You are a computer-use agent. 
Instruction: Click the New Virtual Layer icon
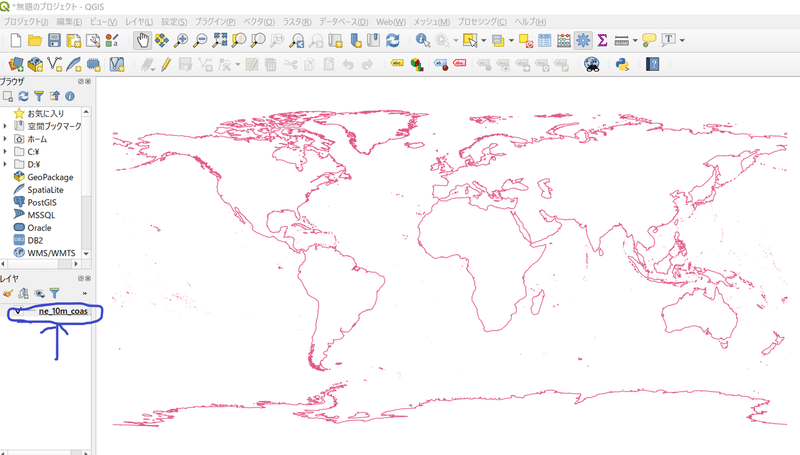117,64
